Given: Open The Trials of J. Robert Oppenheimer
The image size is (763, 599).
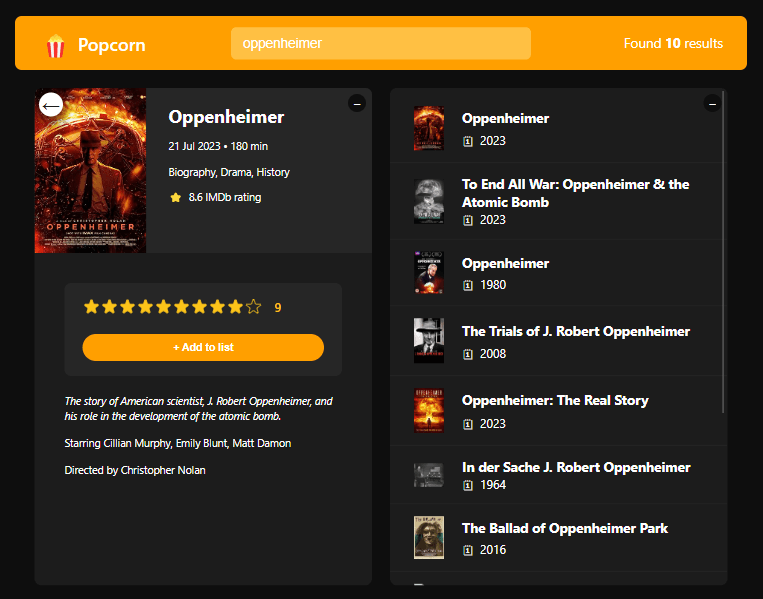Looking at the screenshot, I should 557,341.
